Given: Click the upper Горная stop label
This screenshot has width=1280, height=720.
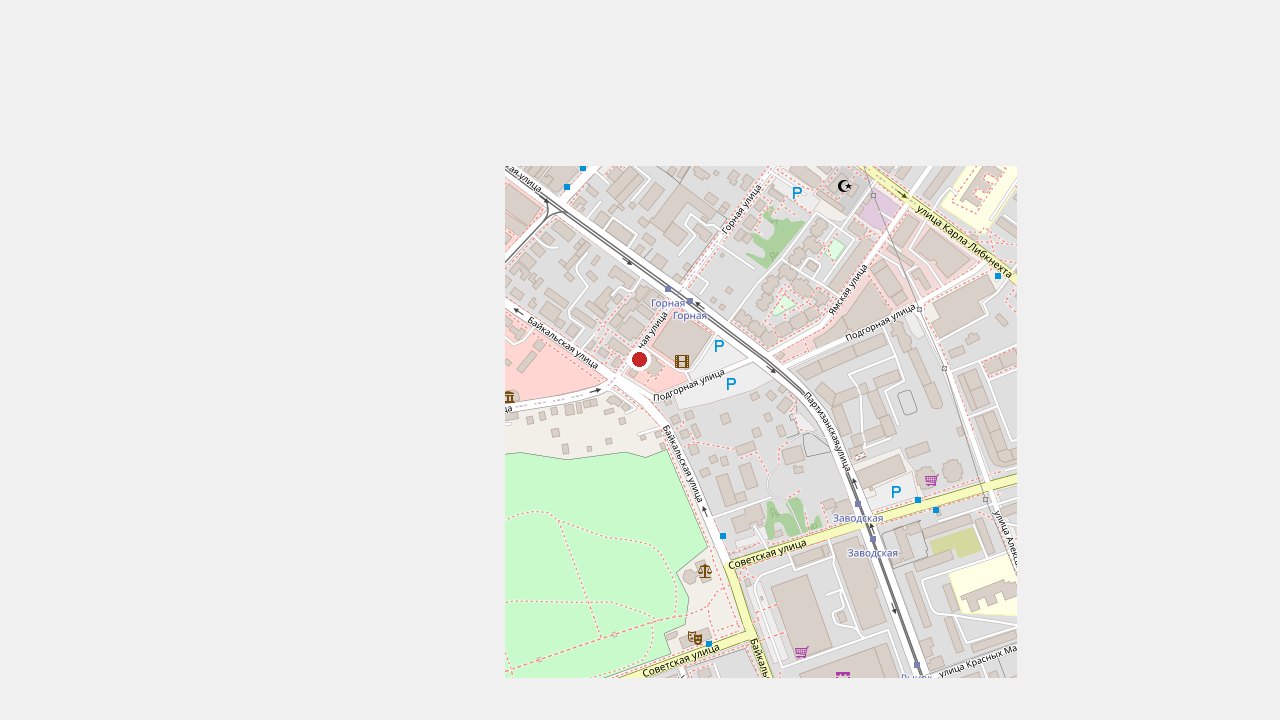Looking at the screenshot, I should (668, 303).
